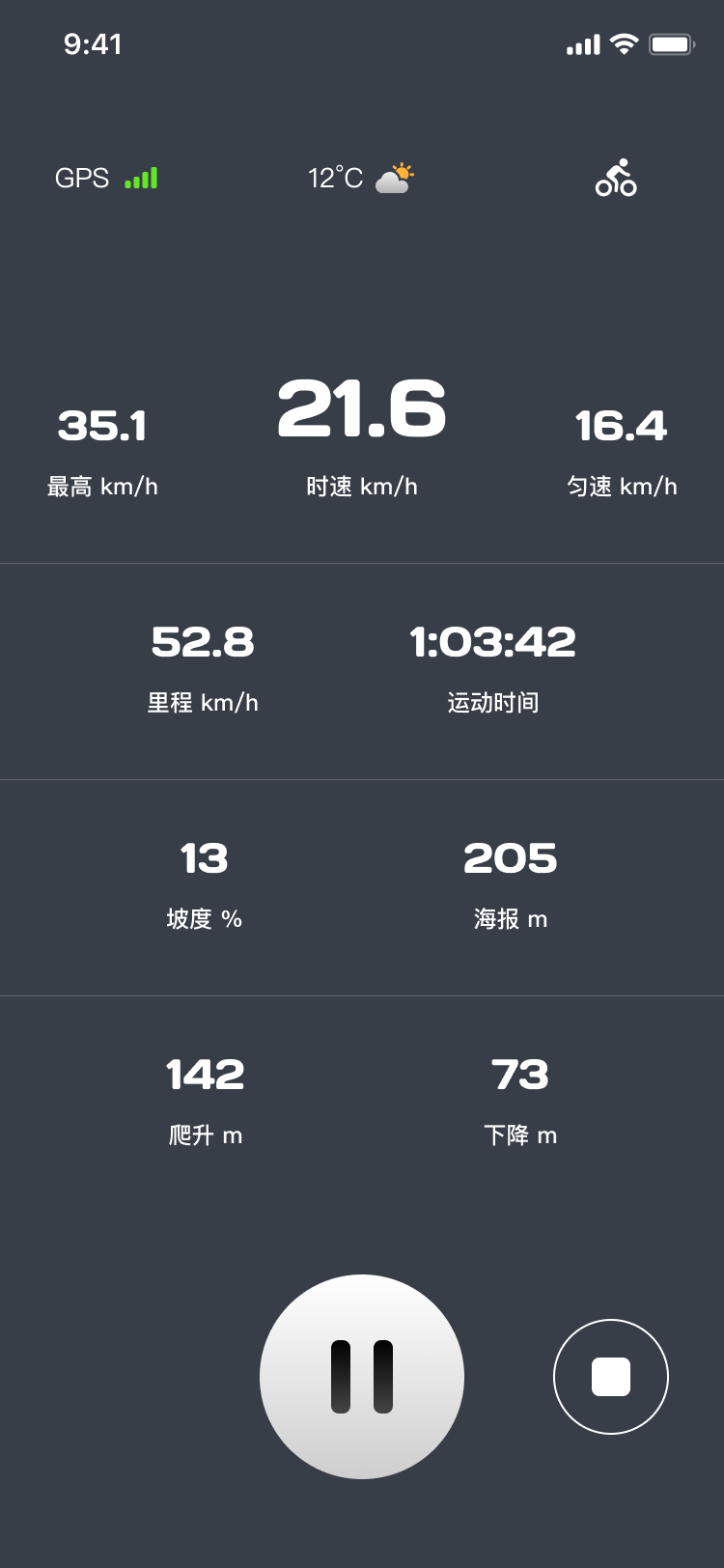Tap the GPS signal strength bars
This screenshot has height=1568, width=724.
(x=141, y=179)
